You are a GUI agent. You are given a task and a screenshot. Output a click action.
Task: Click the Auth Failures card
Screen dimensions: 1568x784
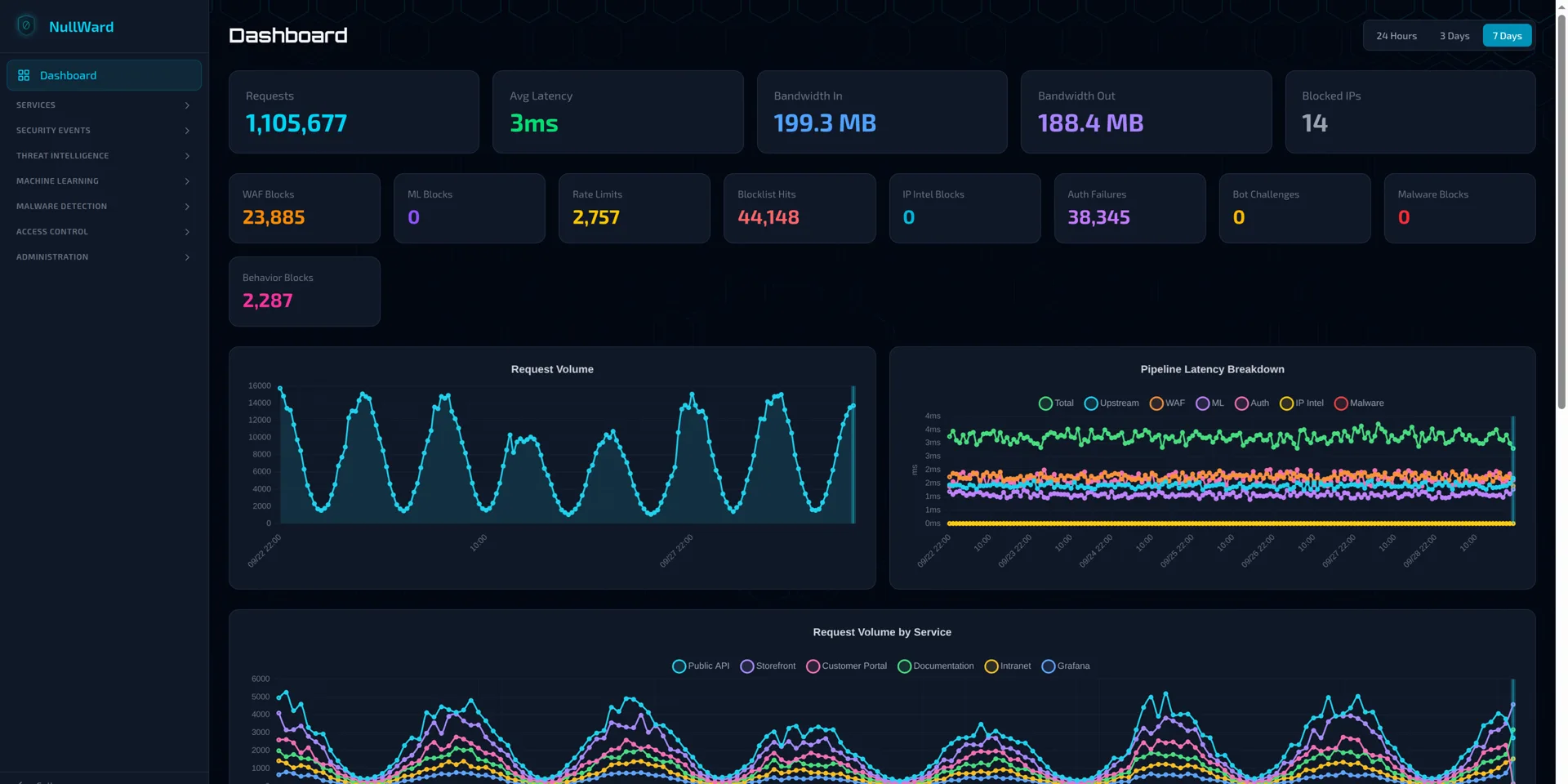pos(1130,208)
